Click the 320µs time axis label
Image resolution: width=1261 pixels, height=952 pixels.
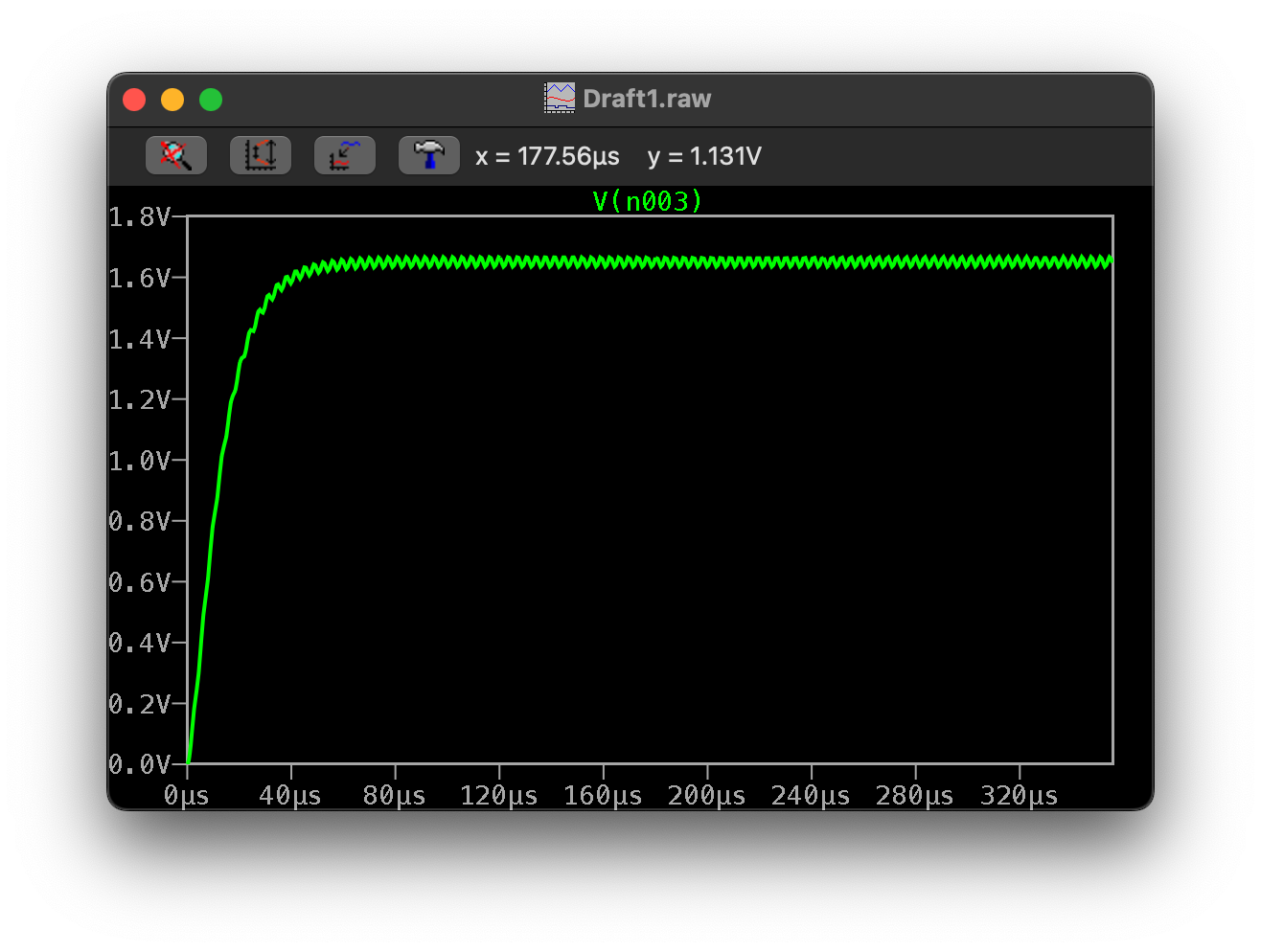pyautogui.click(x=1020, y=796)
